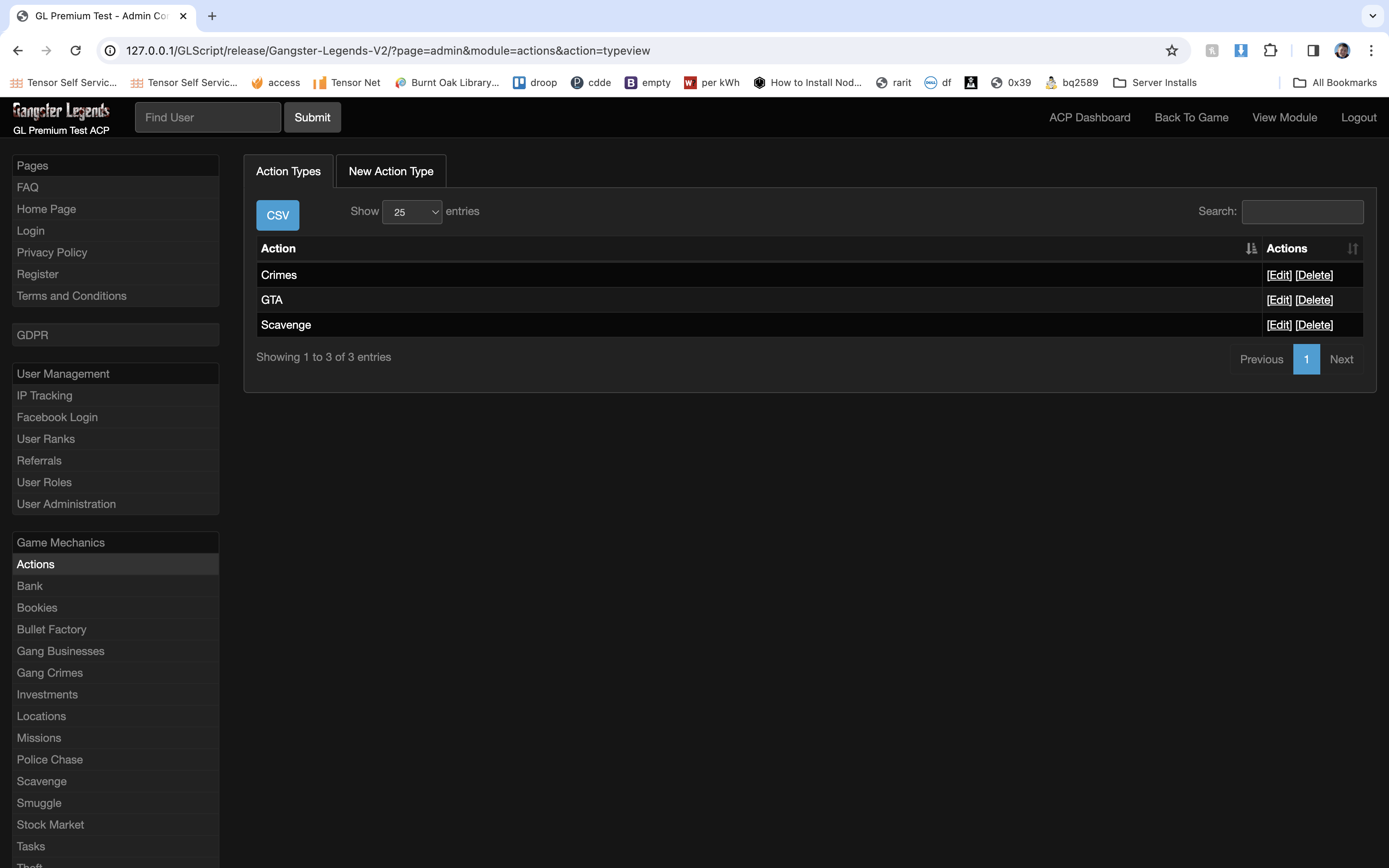The image size is (1389, 868).
Task: Open the Bullet Factory sidebar item
Action: tap(52, 629)
